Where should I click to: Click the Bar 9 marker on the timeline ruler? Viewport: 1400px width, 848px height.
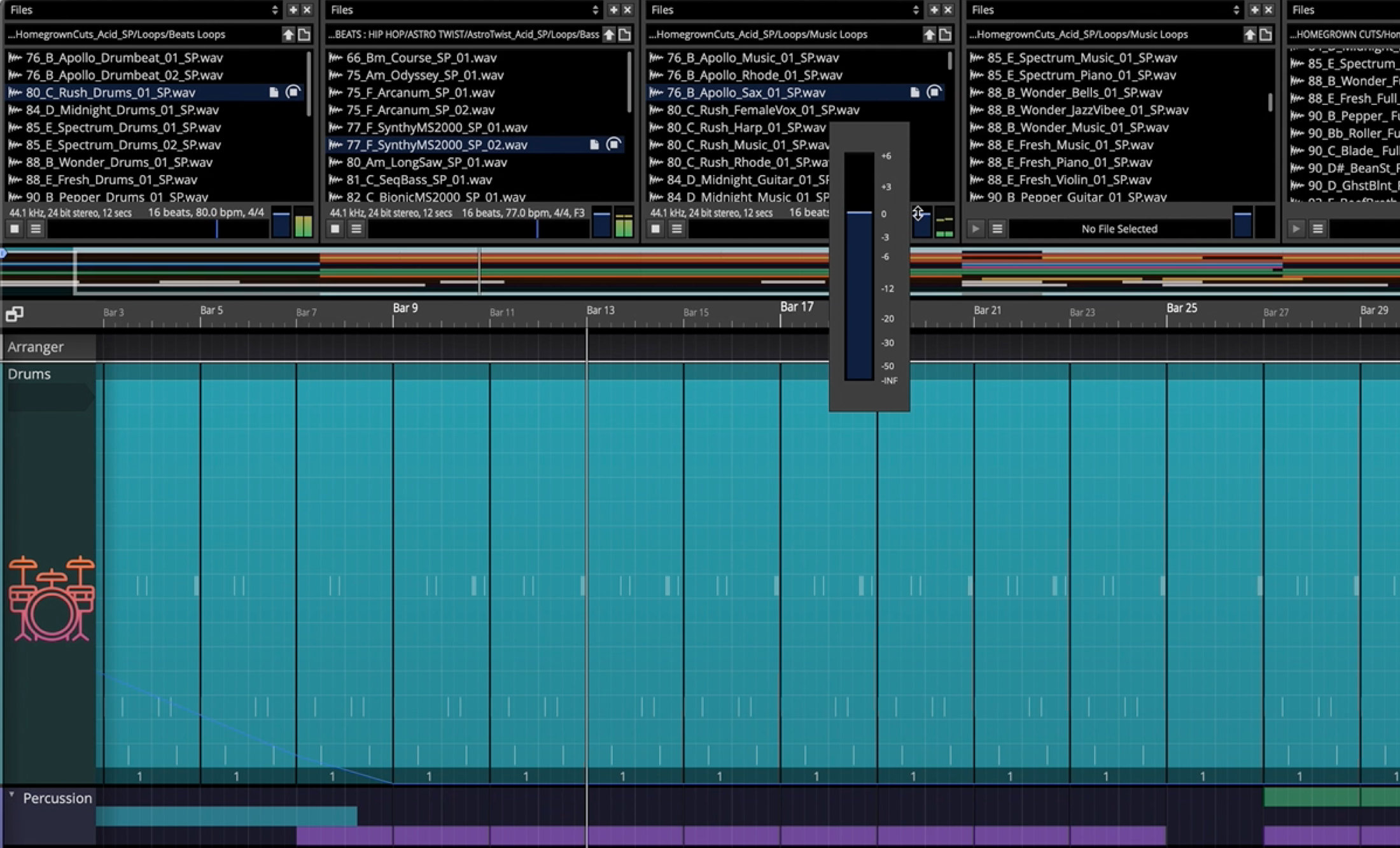coord(404,309)
